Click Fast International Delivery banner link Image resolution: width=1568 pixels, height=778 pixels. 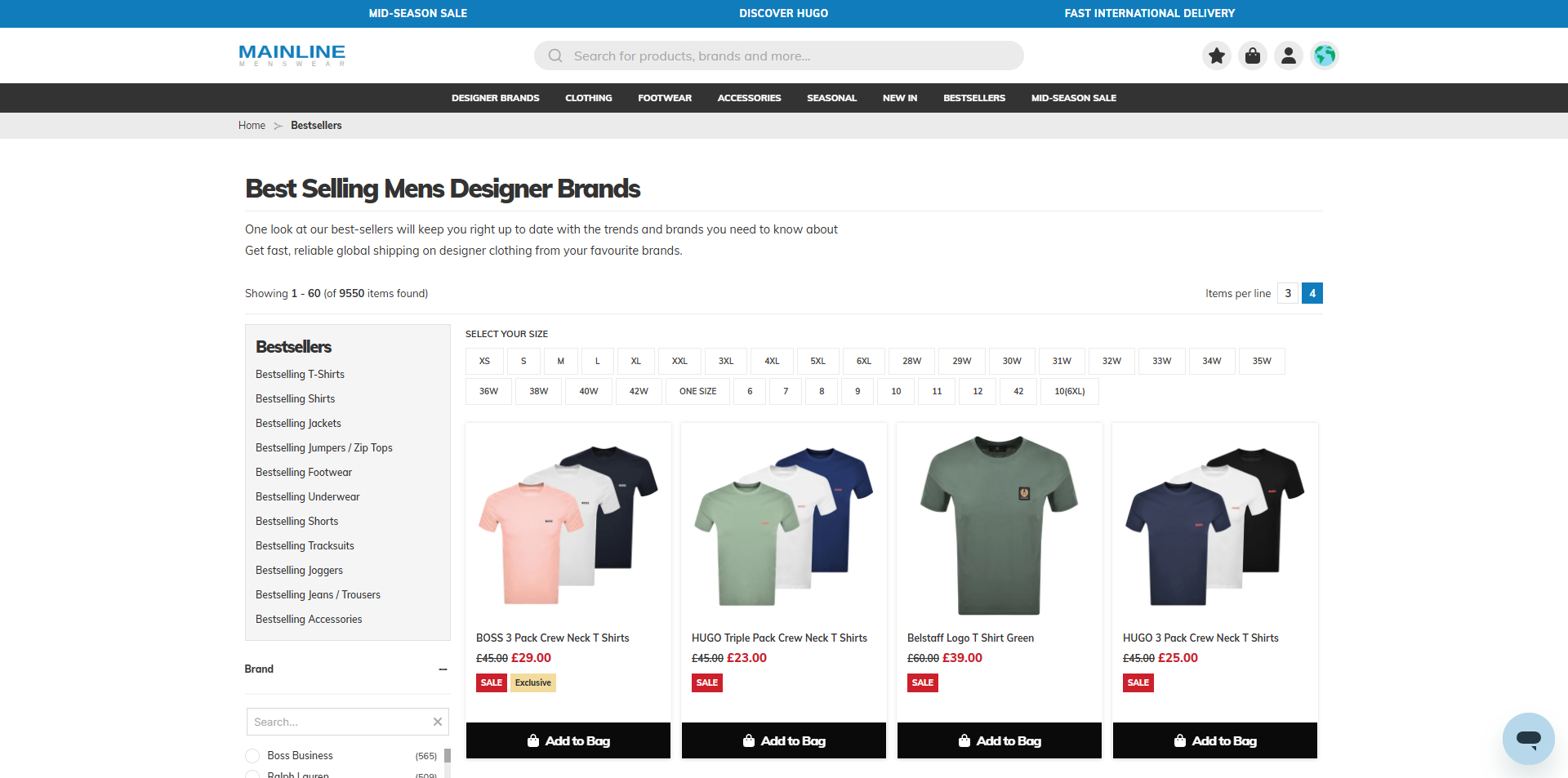[1150, 14]
